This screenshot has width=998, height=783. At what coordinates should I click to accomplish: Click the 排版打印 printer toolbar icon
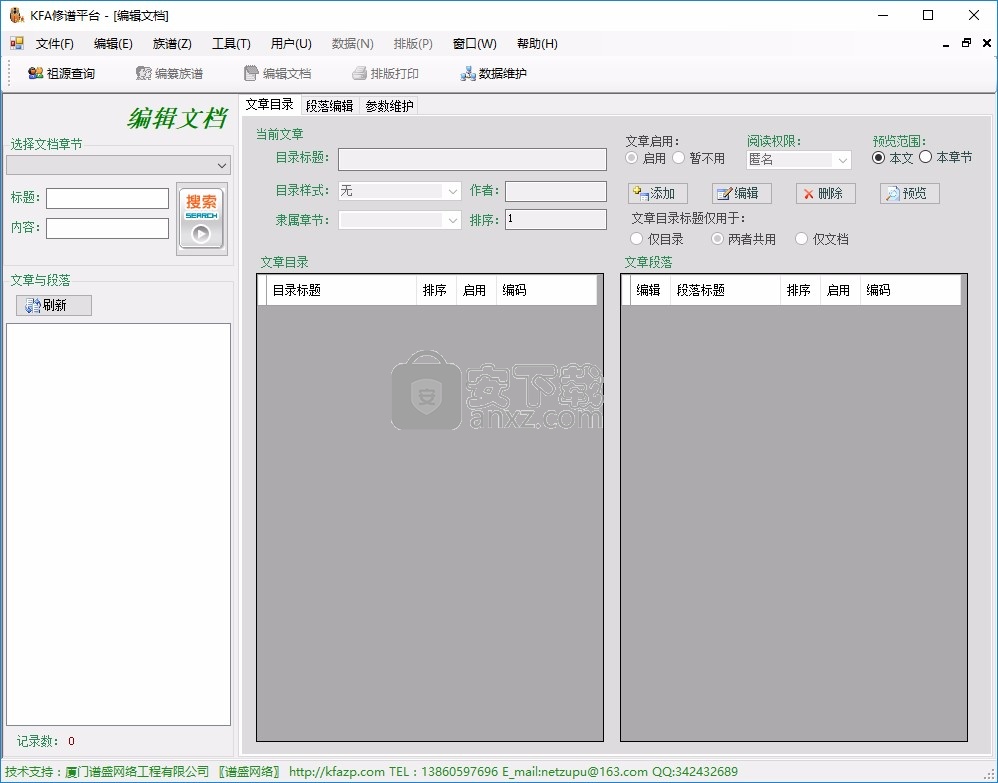point(385,73)
